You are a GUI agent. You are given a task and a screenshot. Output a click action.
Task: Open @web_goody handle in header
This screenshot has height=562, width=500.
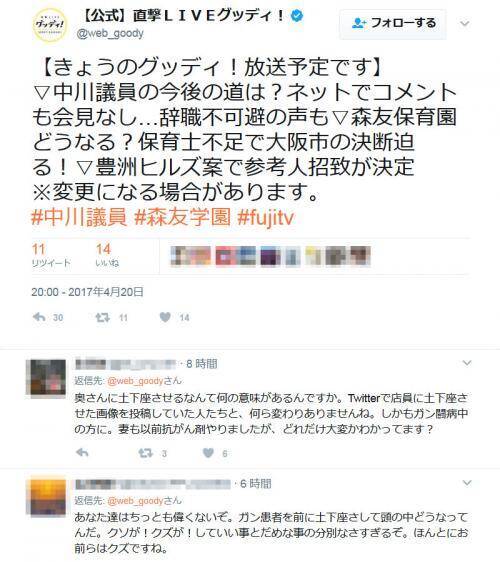[110, 33]
